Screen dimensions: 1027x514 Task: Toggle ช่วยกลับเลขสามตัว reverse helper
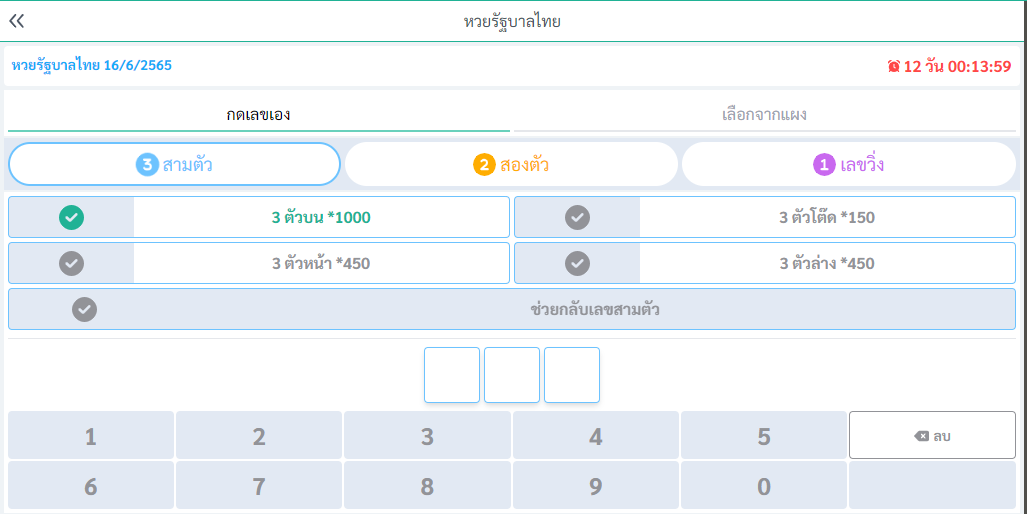(85, 309)
